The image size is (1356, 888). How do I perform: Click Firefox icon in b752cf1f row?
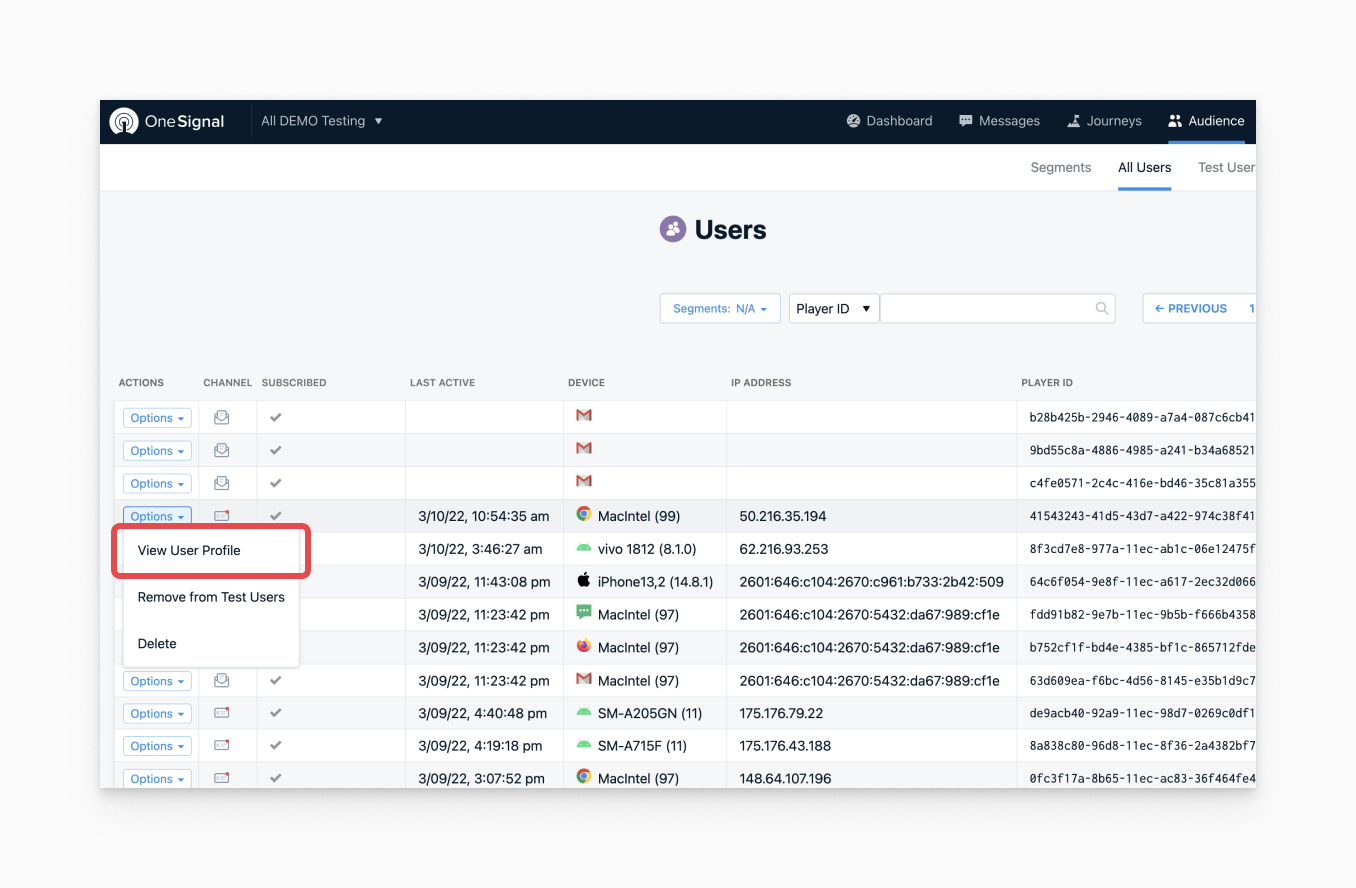tap(584, 646)
